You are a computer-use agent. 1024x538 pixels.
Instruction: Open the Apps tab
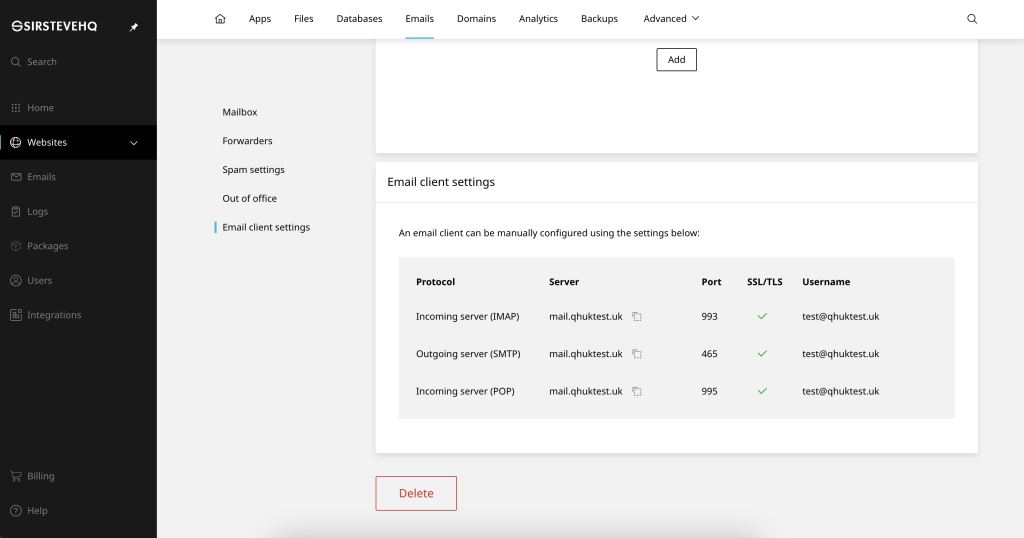[x=260, y=18]
